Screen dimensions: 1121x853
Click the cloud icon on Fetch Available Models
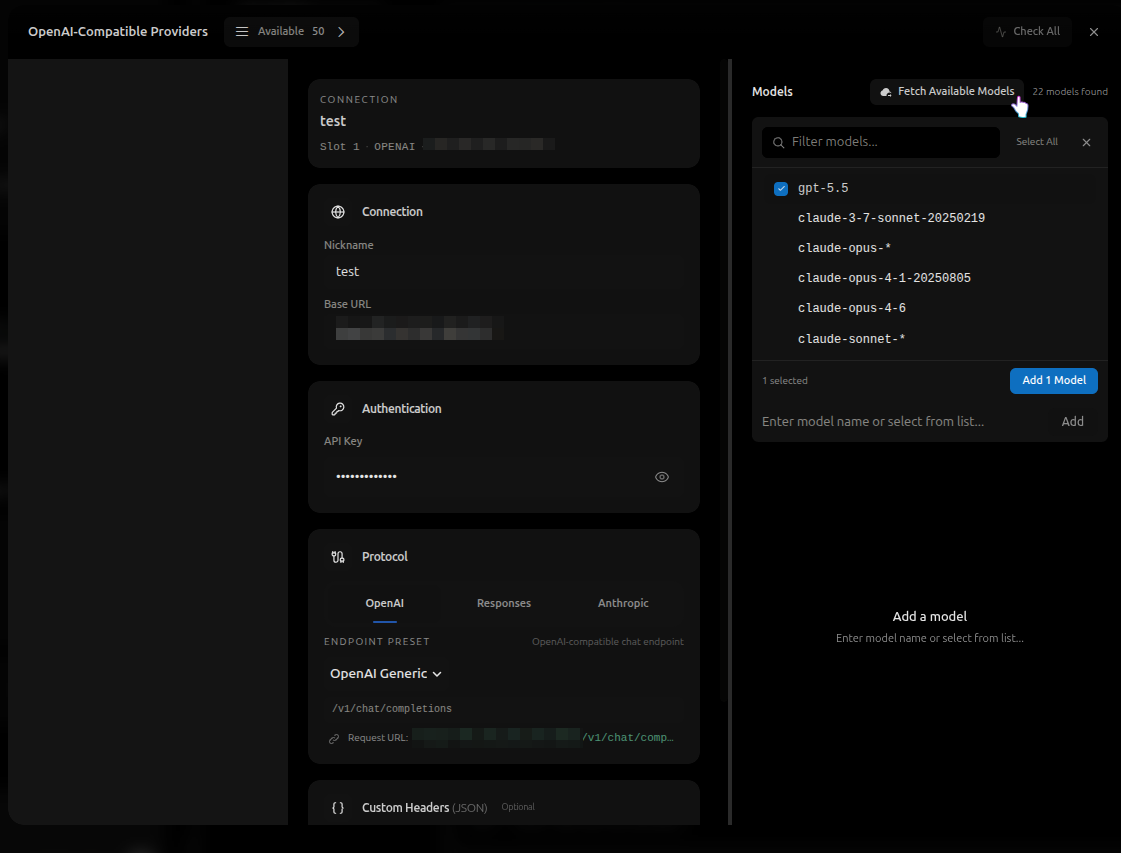[886, 92]
